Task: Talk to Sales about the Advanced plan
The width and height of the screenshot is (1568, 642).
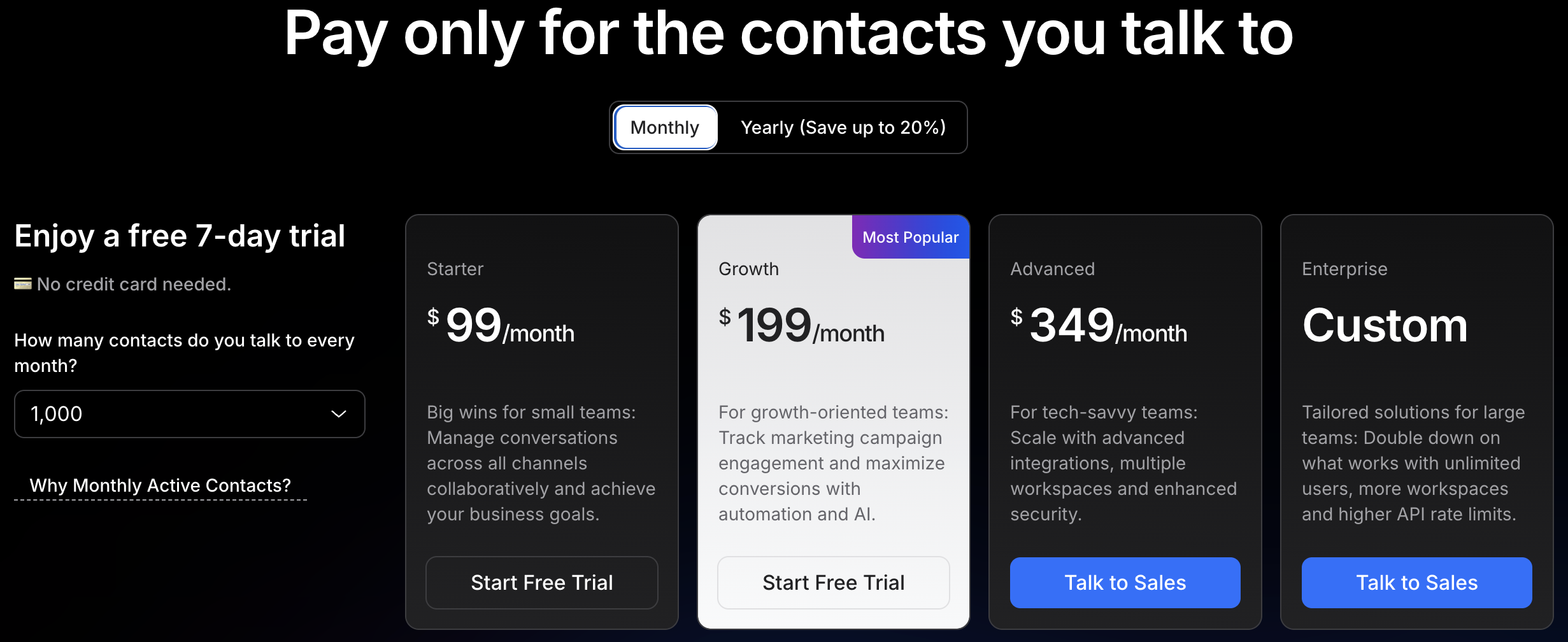Action: point(1125,582)
